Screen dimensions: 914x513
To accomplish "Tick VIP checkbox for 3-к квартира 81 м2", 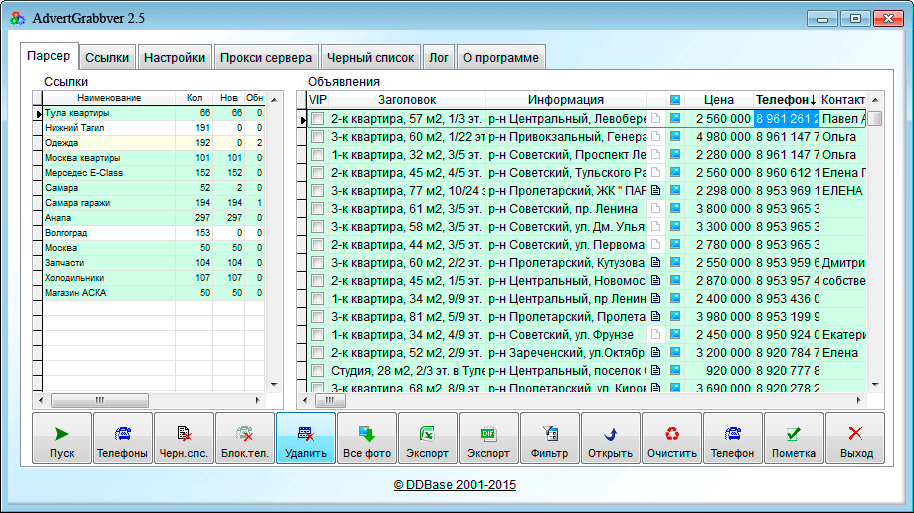I will [318, 317].
